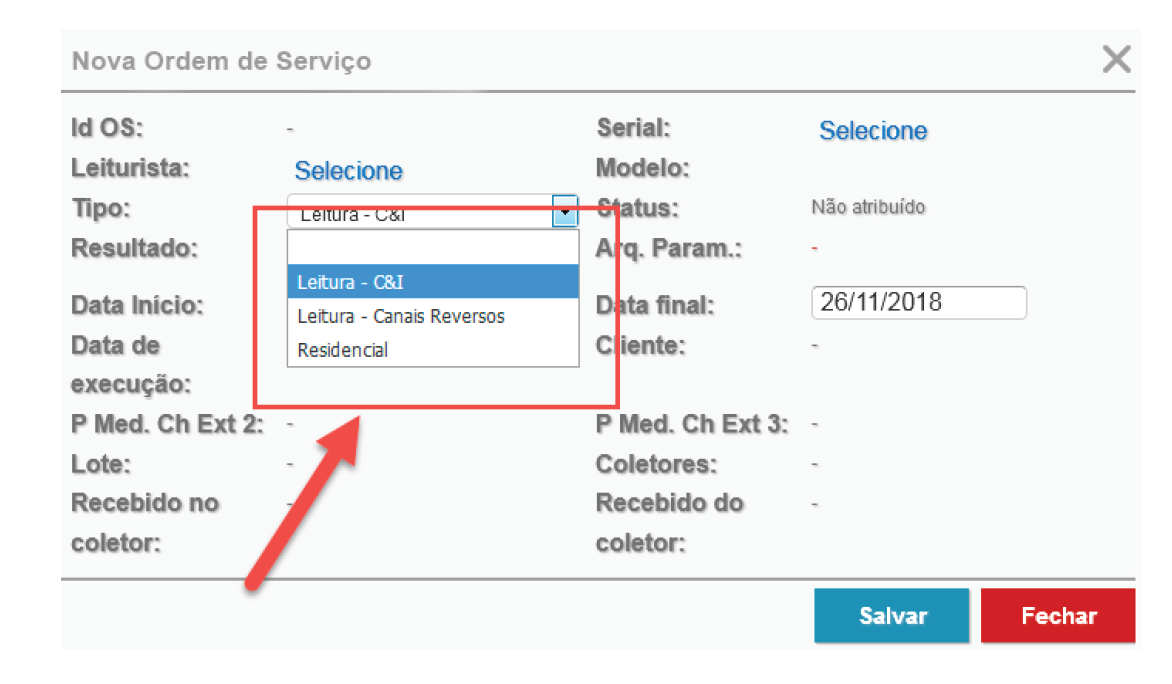Viewport: 1172px width, 684px height.
Task: Click the Selecione link next to Leiturista
Action: tap(348, 171)
